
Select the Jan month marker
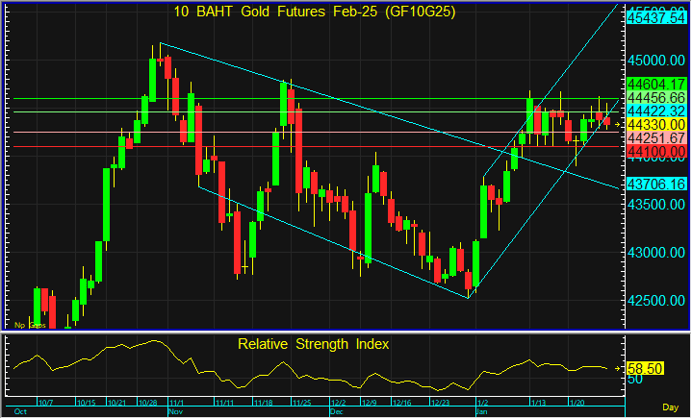point(482,411)
